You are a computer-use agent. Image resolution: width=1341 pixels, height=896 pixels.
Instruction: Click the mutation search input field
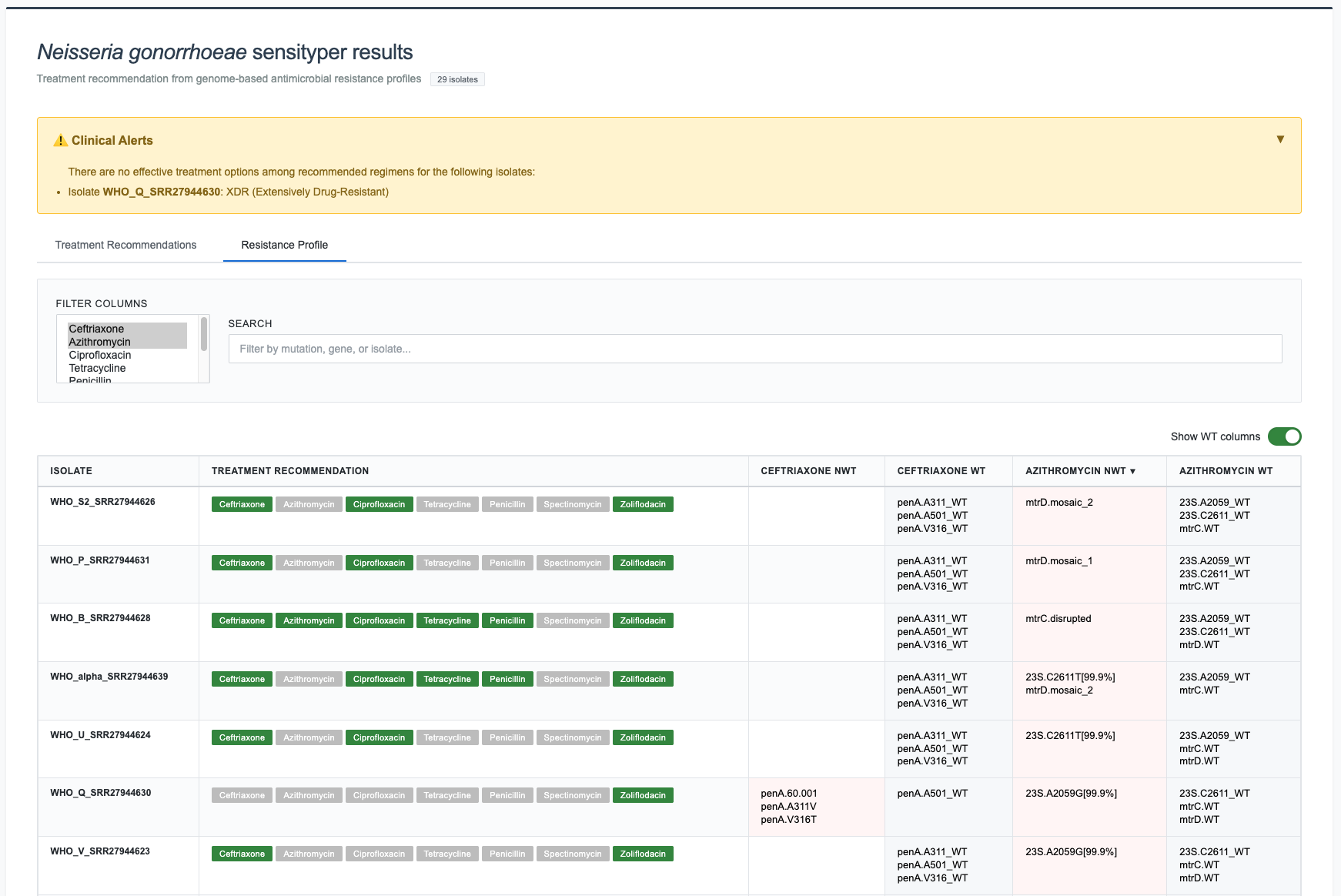(x=754, y=349)
